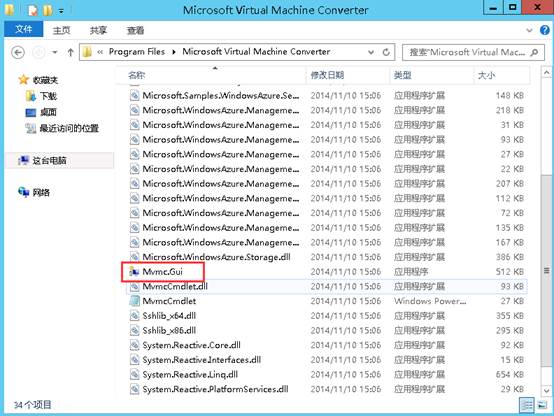The height and width of the screenshot is (416, 554).
Task: Go up one folder level
Action: 70,53
